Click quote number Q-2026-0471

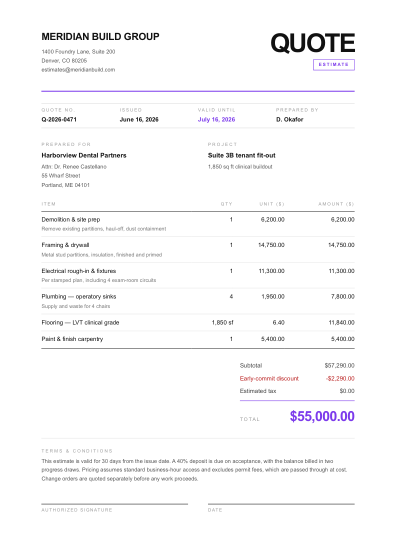[x=59, y=119]
